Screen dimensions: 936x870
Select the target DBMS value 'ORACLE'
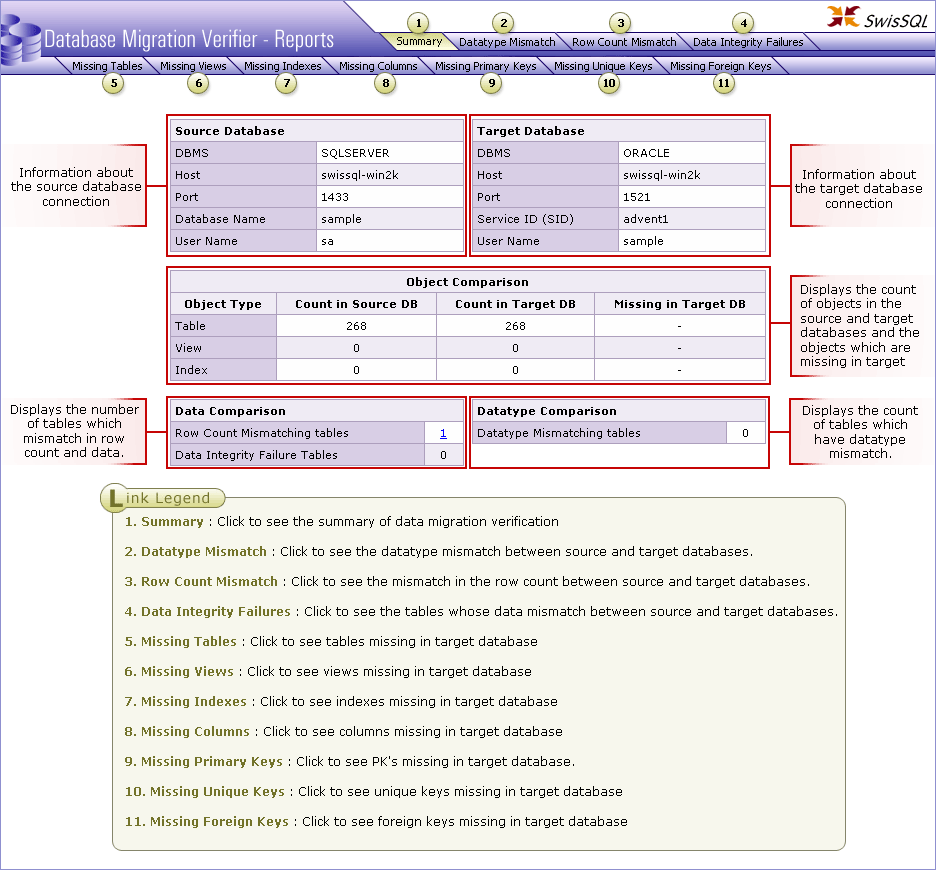[x=646, y=153]
